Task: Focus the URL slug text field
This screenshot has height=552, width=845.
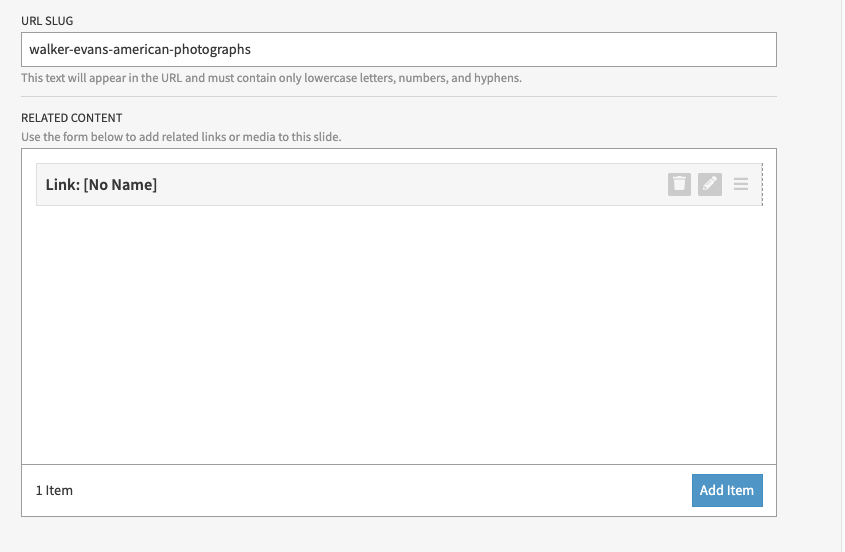Action: click(x=398, y=49)
